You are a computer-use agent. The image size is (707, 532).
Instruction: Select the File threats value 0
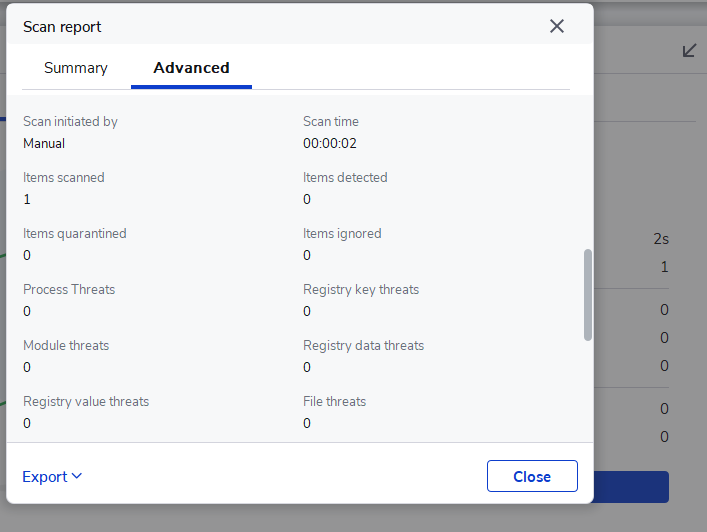307,423
